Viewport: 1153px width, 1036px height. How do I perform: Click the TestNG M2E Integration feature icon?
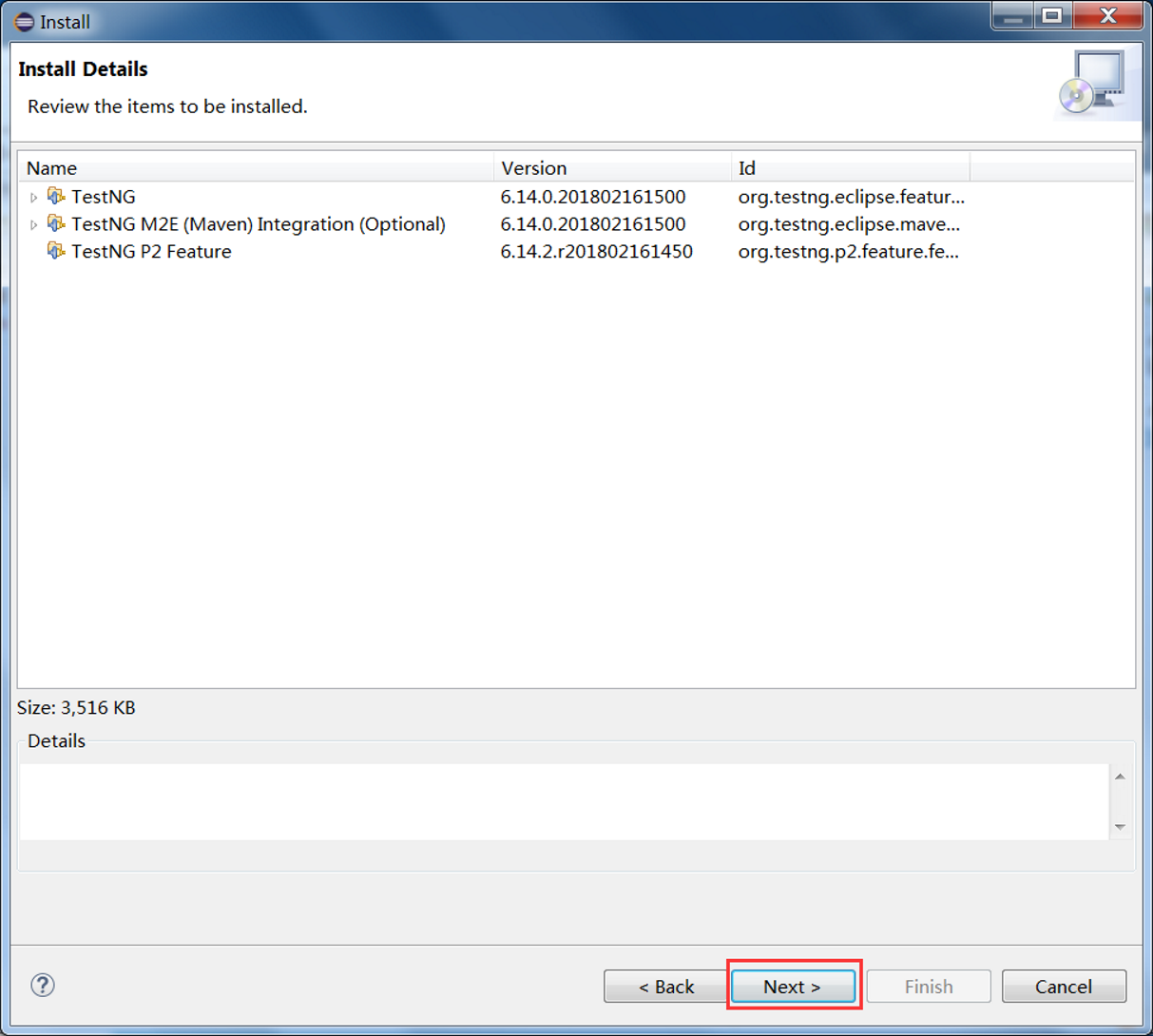(56, 223)
